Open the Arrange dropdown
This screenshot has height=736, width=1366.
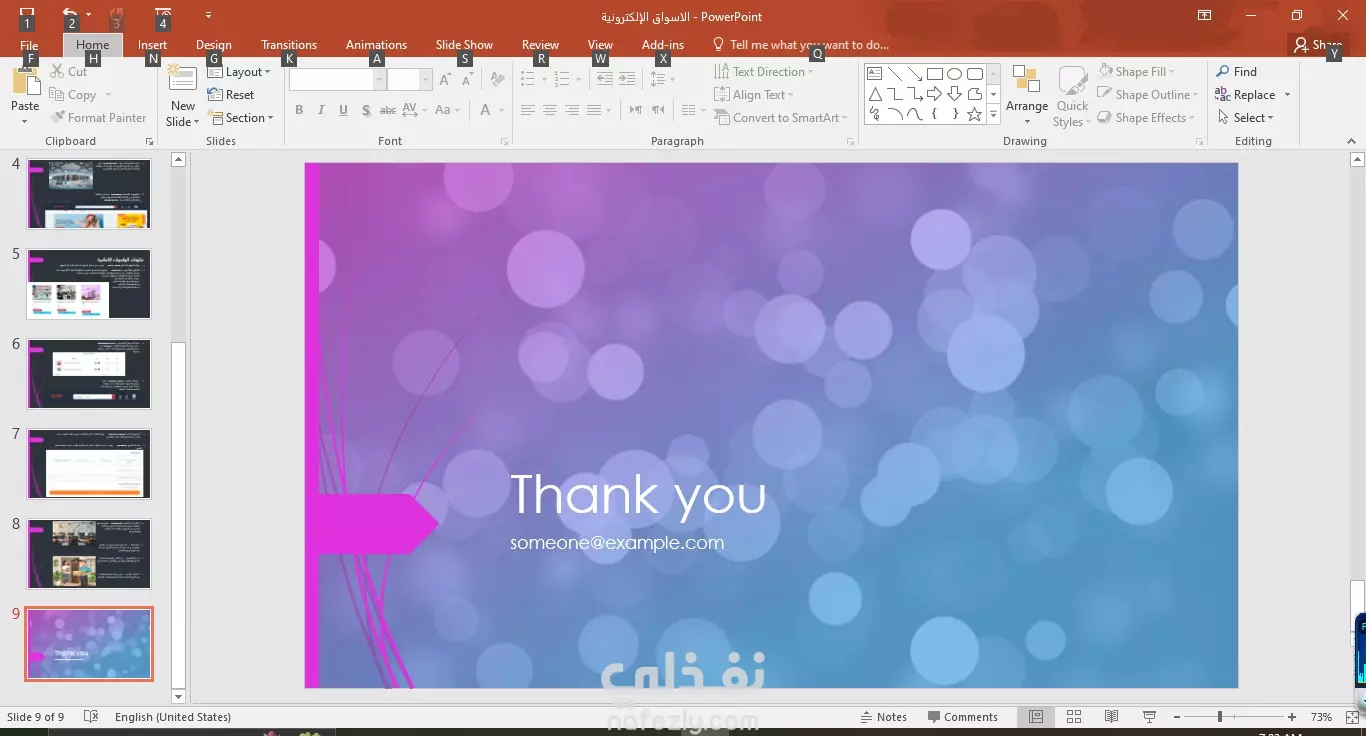click(1026, 96)
